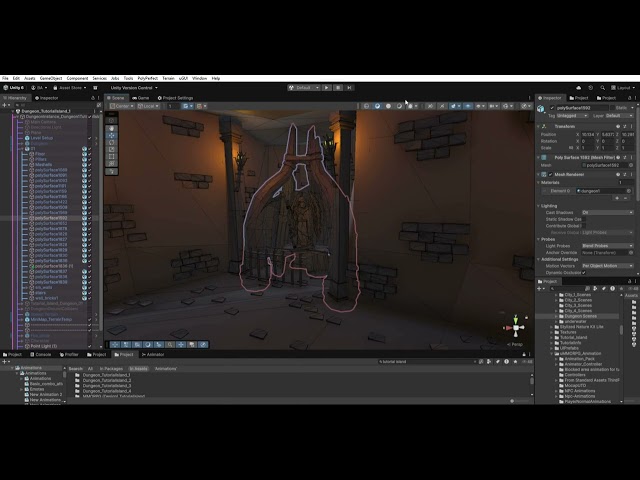Image resolution: width=640 pixels, height=480 pixels.
Task: Open Light Probes dropdown (Blend Probes)
Action: click(x=607, y=246)
